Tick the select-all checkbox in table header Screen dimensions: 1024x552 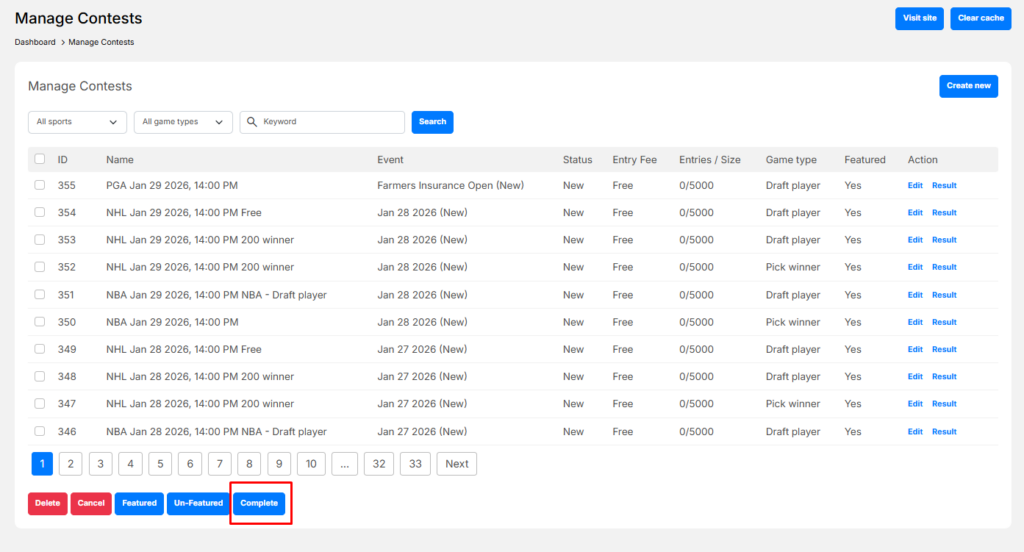click(x=40, y=159)
